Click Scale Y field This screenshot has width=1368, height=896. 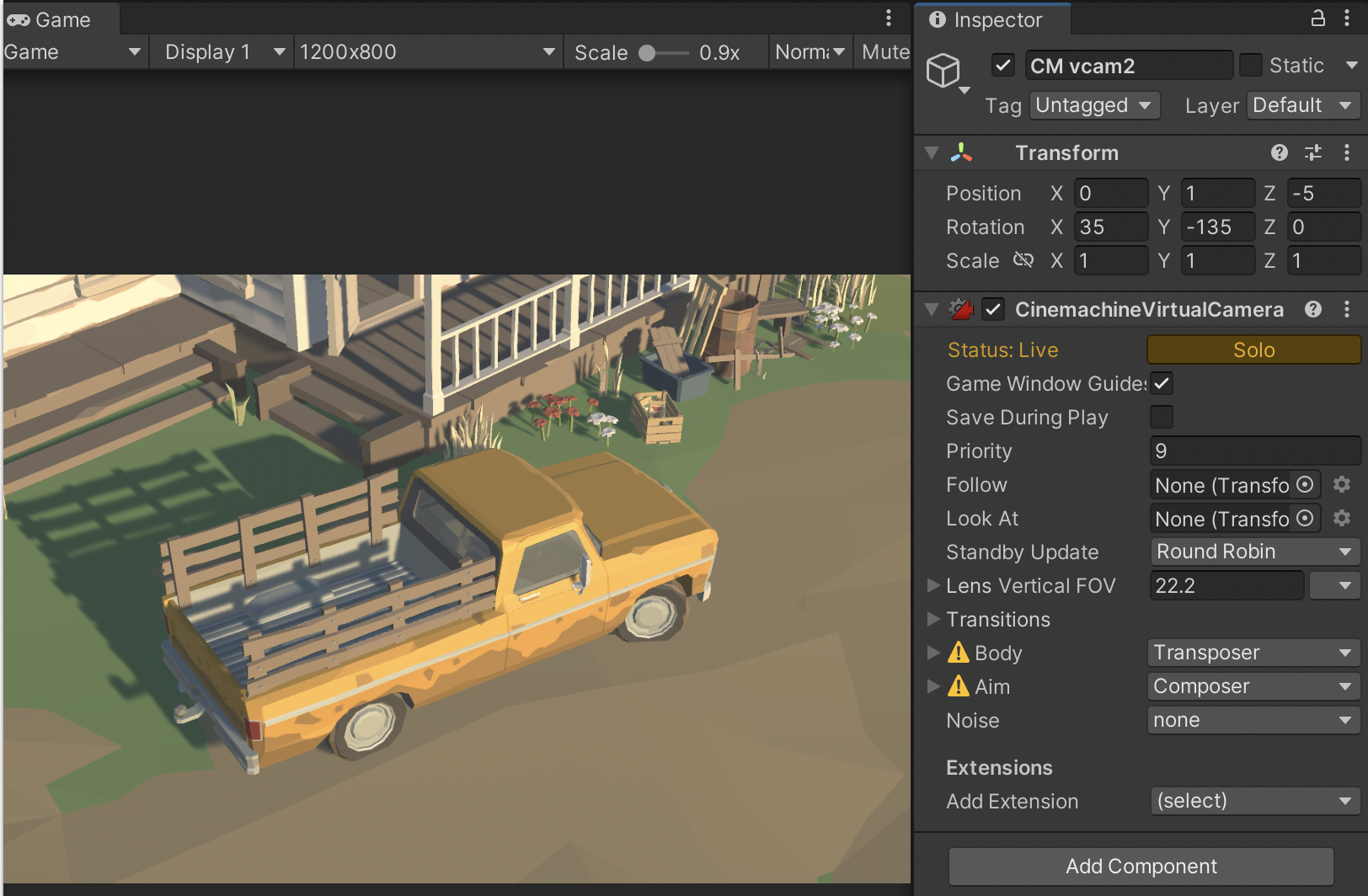(1218, 260)
